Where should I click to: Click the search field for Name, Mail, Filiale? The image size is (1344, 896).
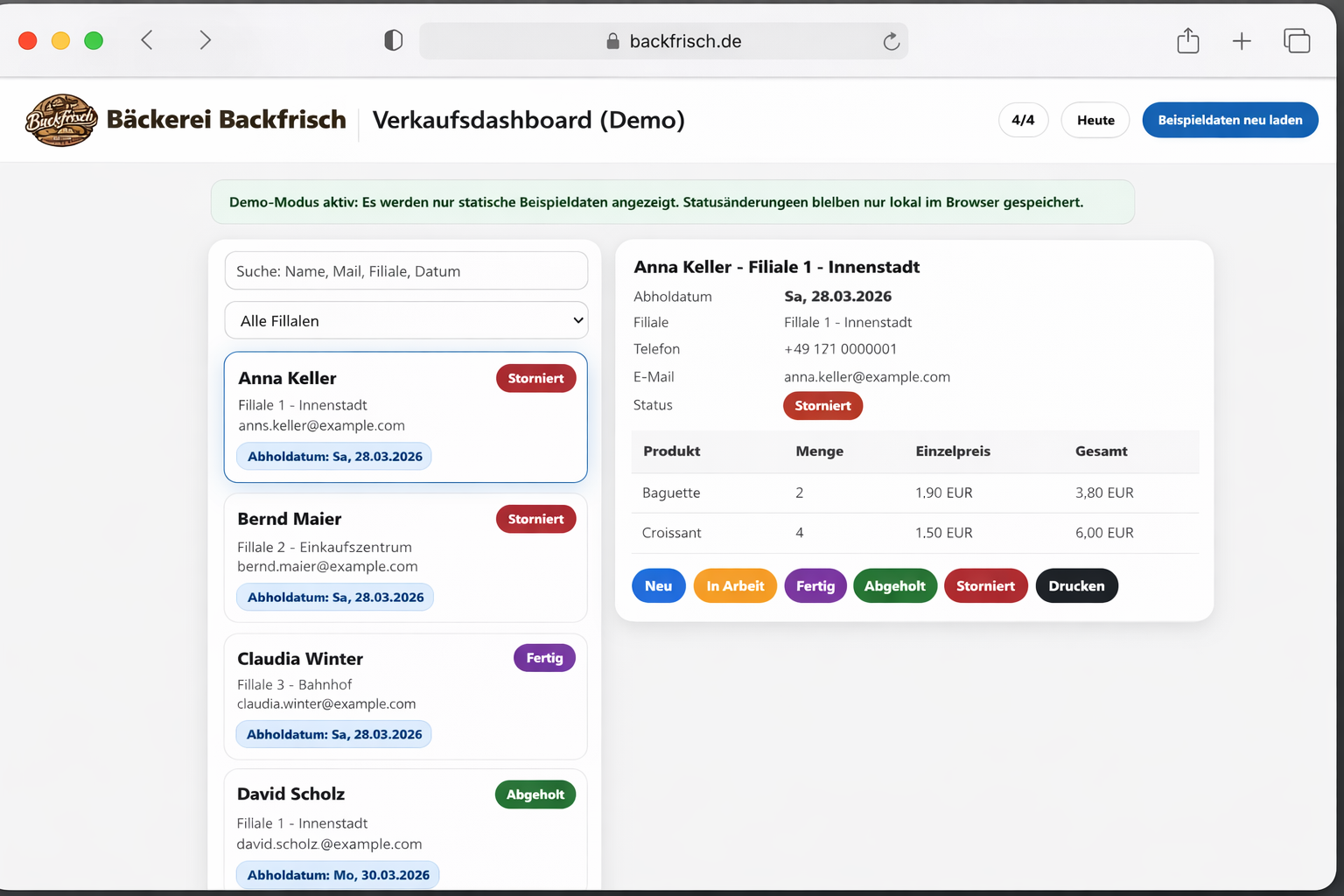406,271
